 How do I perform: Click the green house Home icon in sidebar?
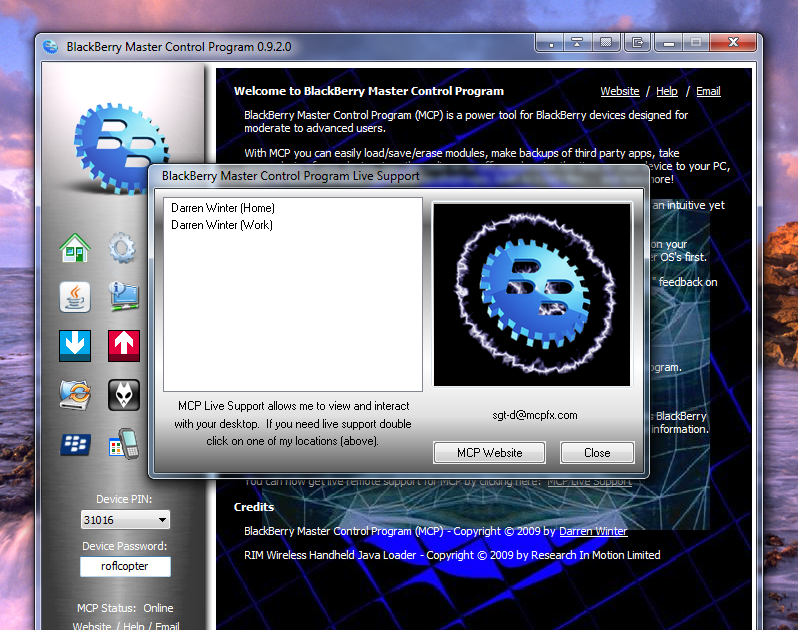[75, 248]
